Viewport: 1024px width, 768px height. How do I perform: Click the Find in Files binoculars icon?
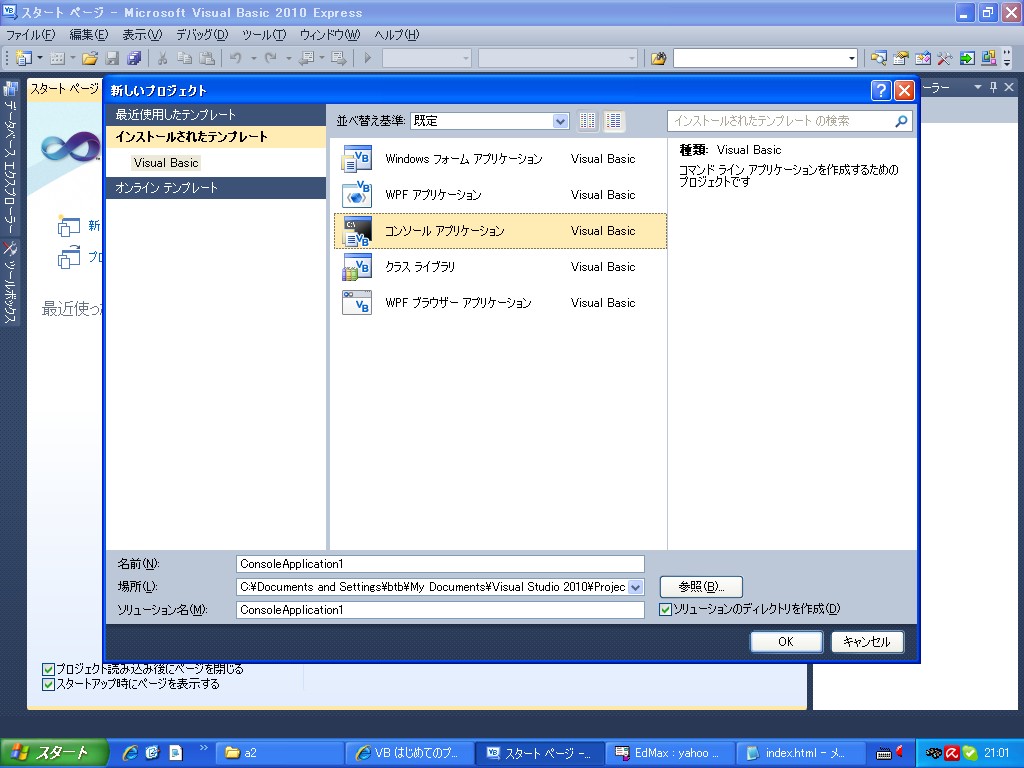[x=658, y=59]
